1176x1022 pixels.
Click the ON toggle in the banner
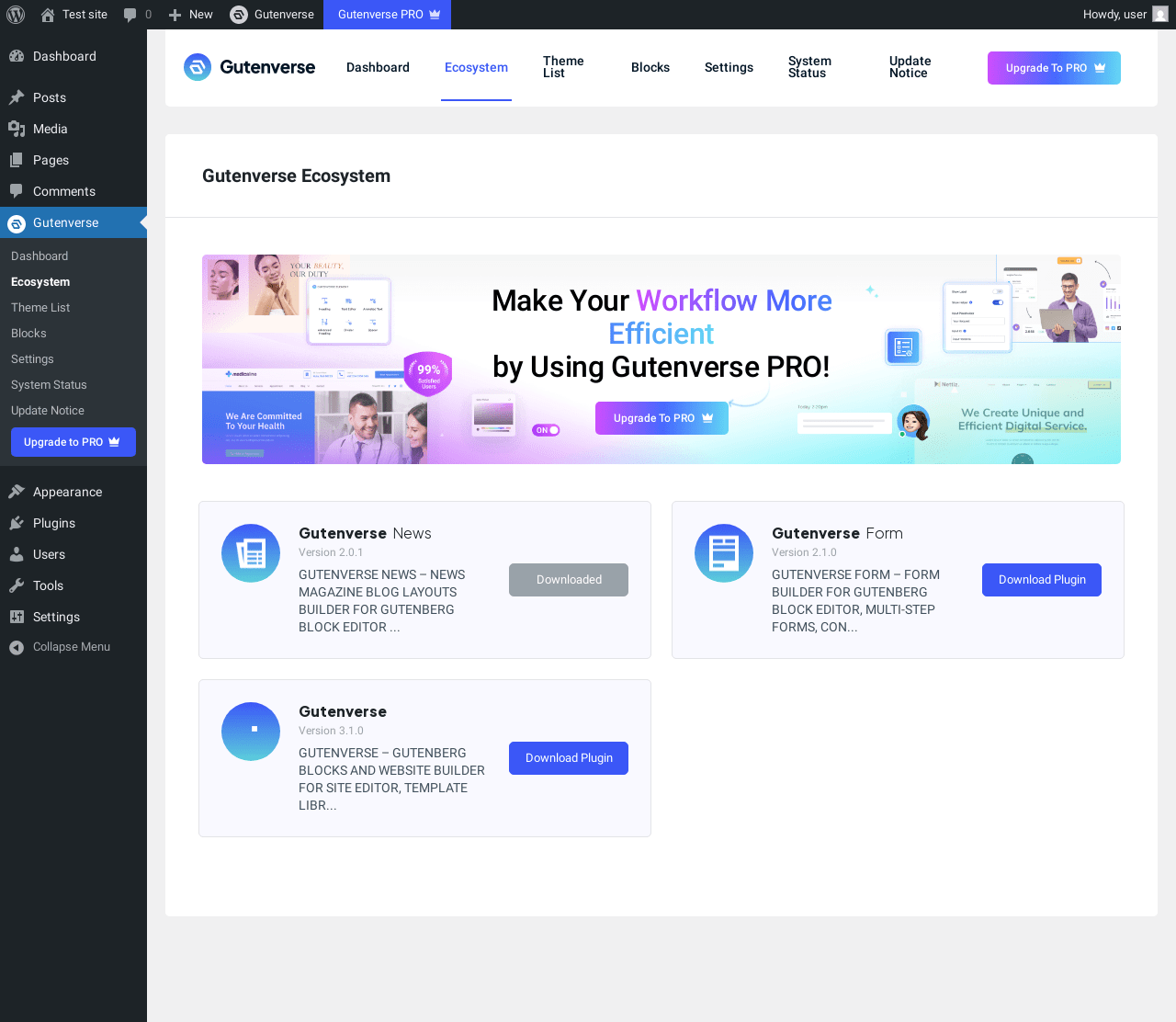(546, 430)
